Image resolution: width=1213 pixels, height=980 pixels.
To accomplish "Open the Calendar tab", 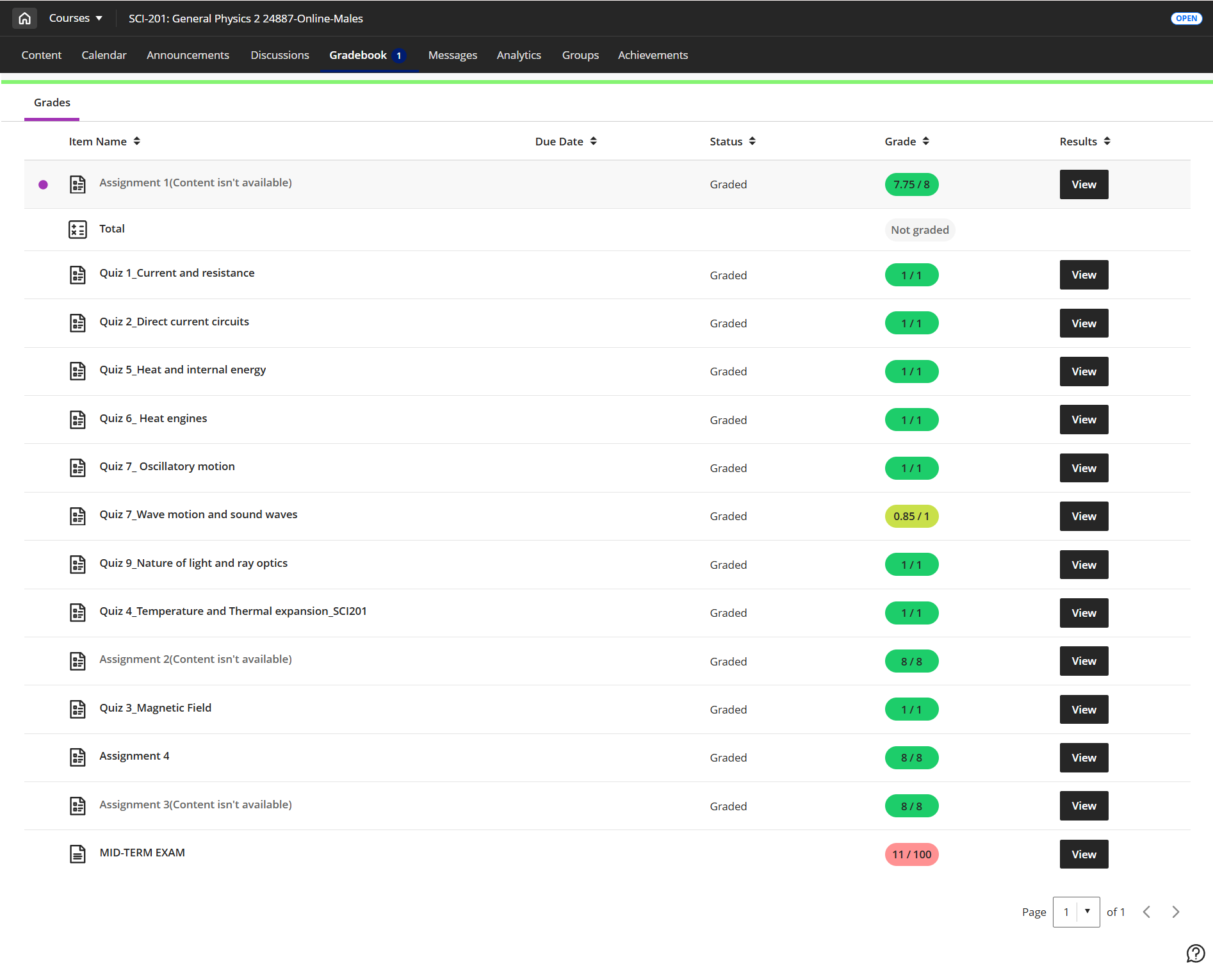I will (104, 55).
